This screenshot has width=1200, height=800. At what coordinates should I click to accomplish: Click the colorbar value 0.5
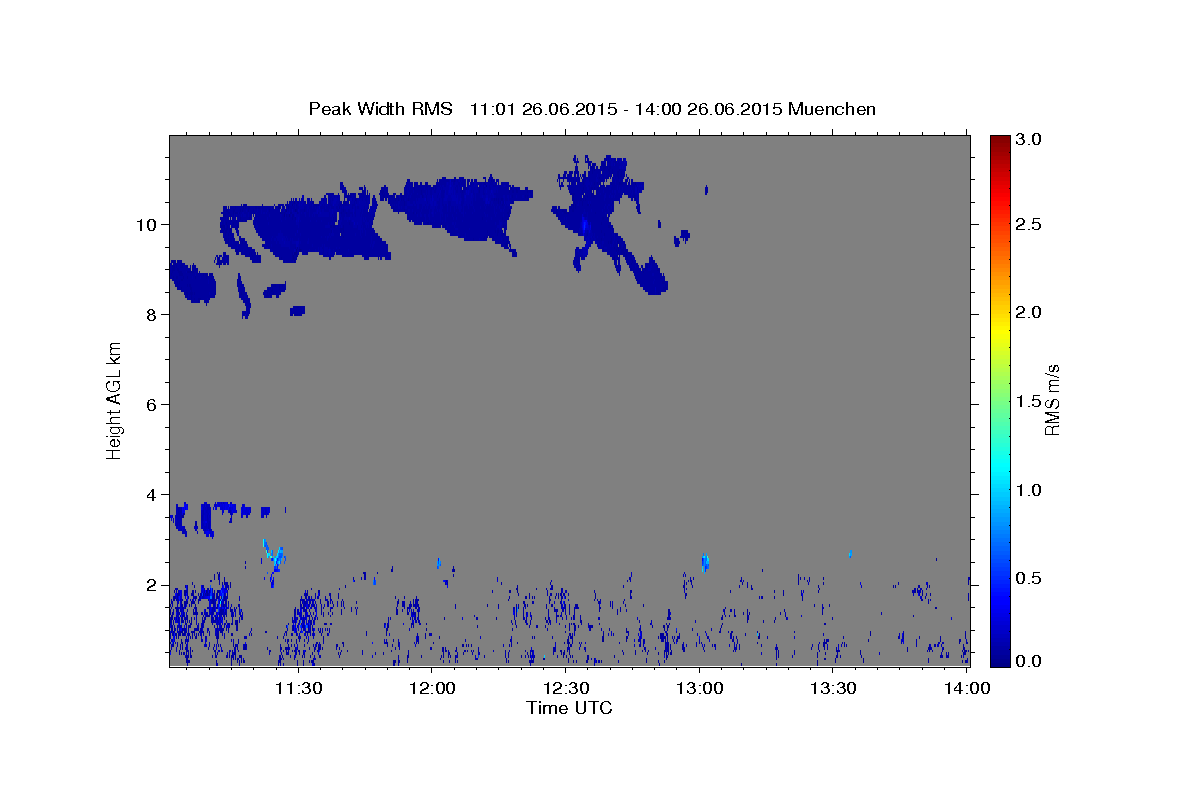1029,578
